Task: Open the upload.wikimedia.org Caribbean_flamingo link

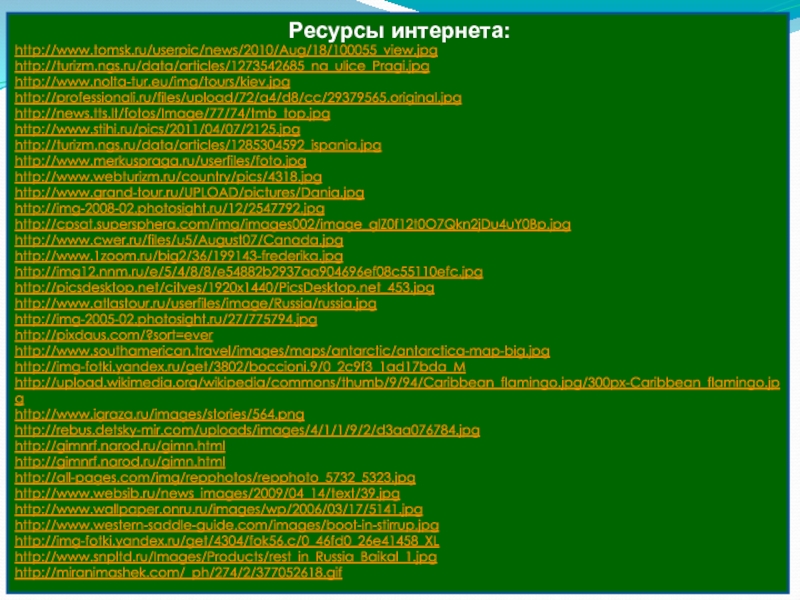Action: pyautogui.click(x=397, y=383)
